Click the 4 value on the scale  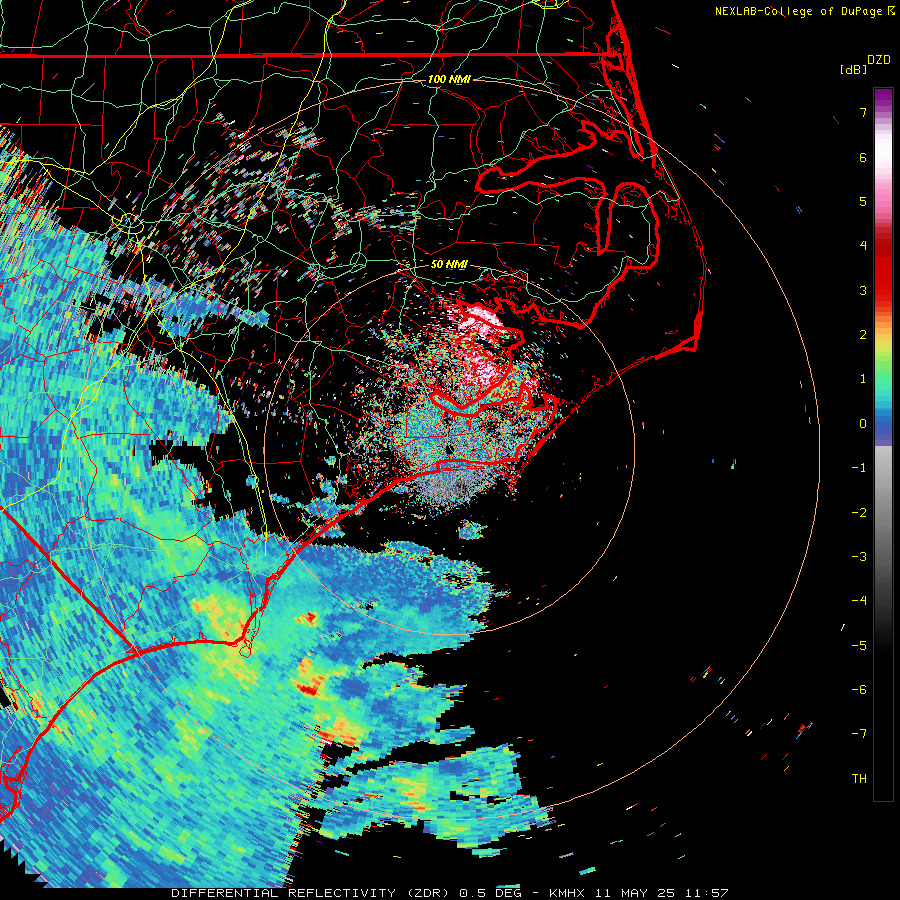(x=863, y=246)
